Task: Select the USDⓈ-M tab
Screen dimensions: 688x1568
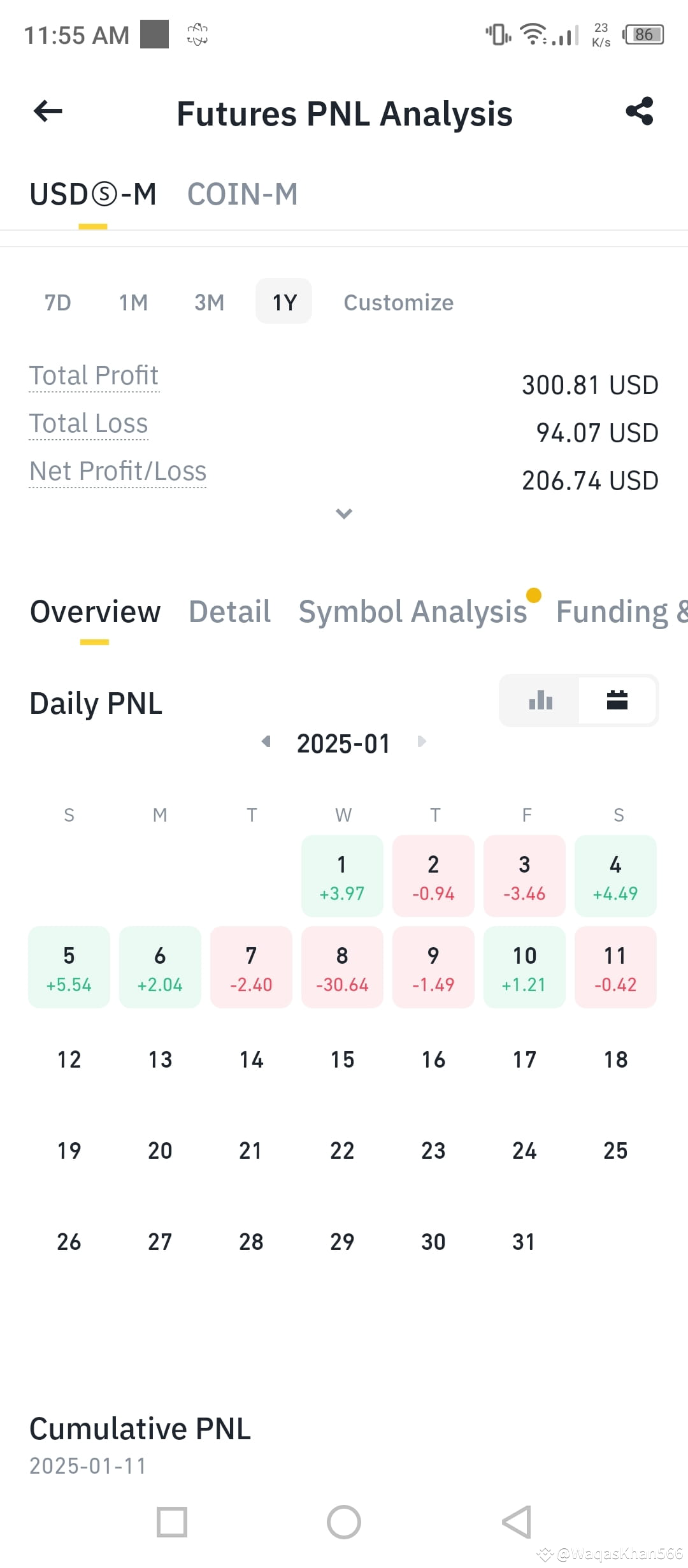Action: point(93,194)
